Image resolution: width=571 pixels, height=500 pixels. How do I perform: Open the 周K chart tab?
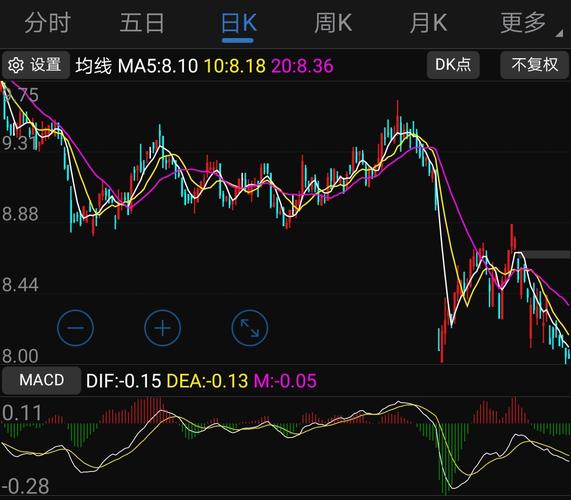333,23
